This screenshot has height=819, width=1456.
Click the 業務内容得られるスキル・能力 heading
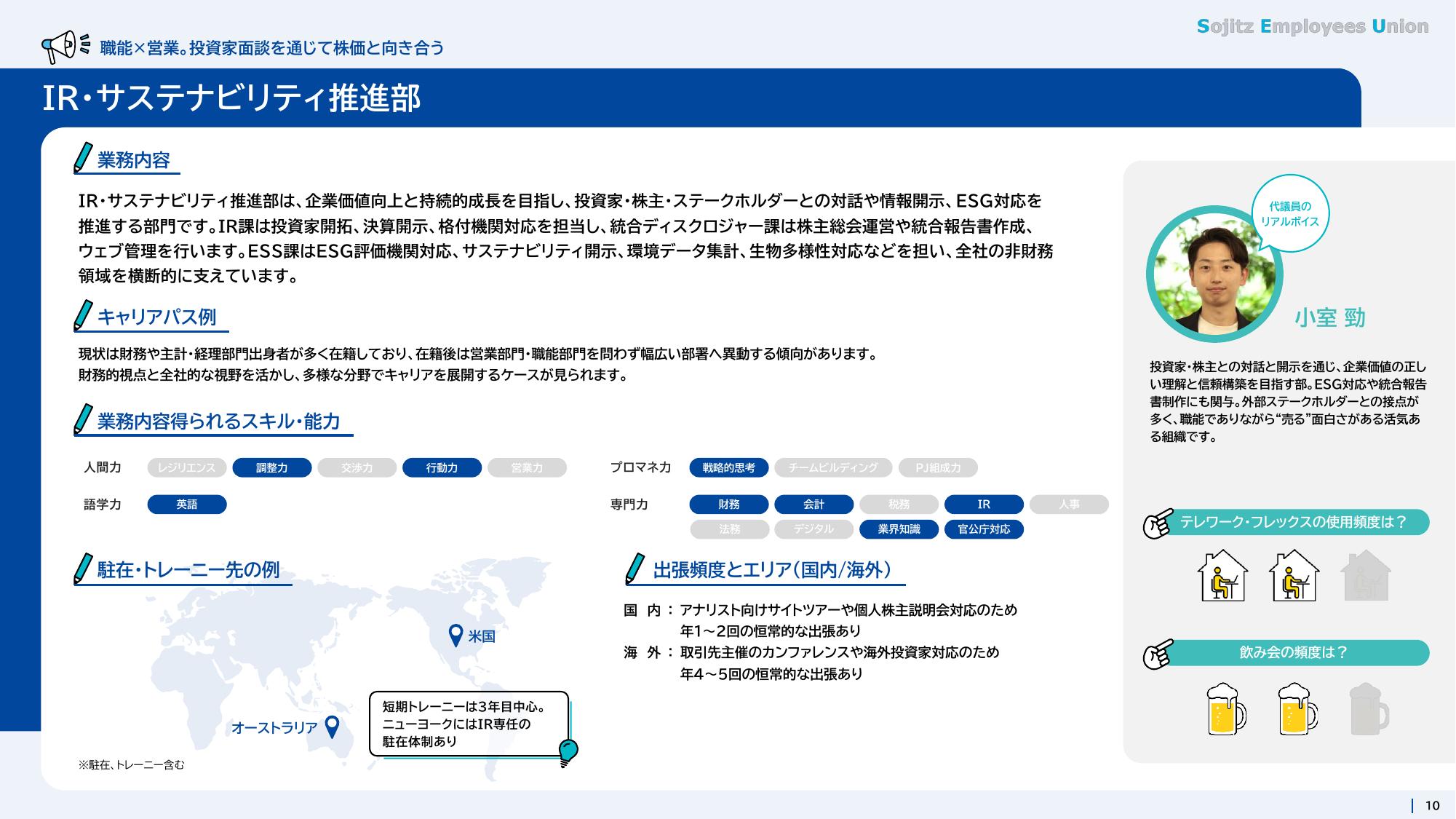click(219, 422)
